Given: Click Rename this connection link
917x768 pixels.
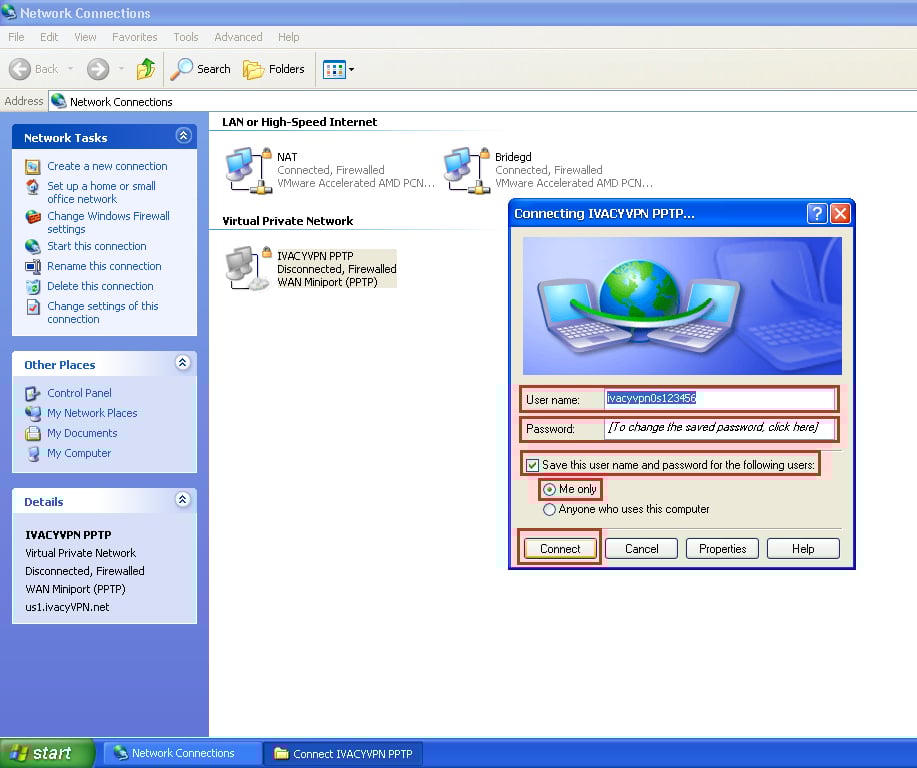Looking at the screenshot, I should (x=104, y=266).
